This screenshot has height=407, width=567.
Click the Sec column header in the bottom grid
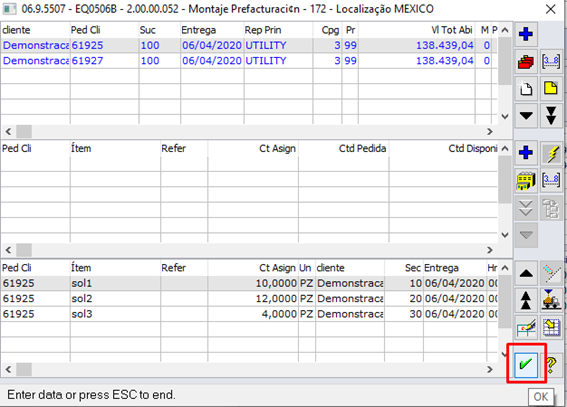[404, 268]
